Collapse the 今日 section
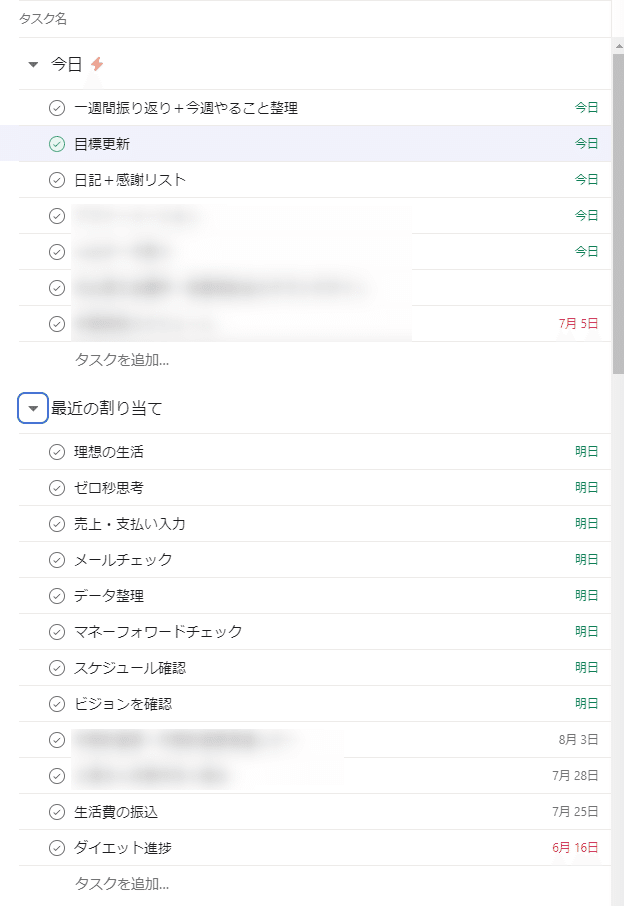 click(x=33, y=64)
